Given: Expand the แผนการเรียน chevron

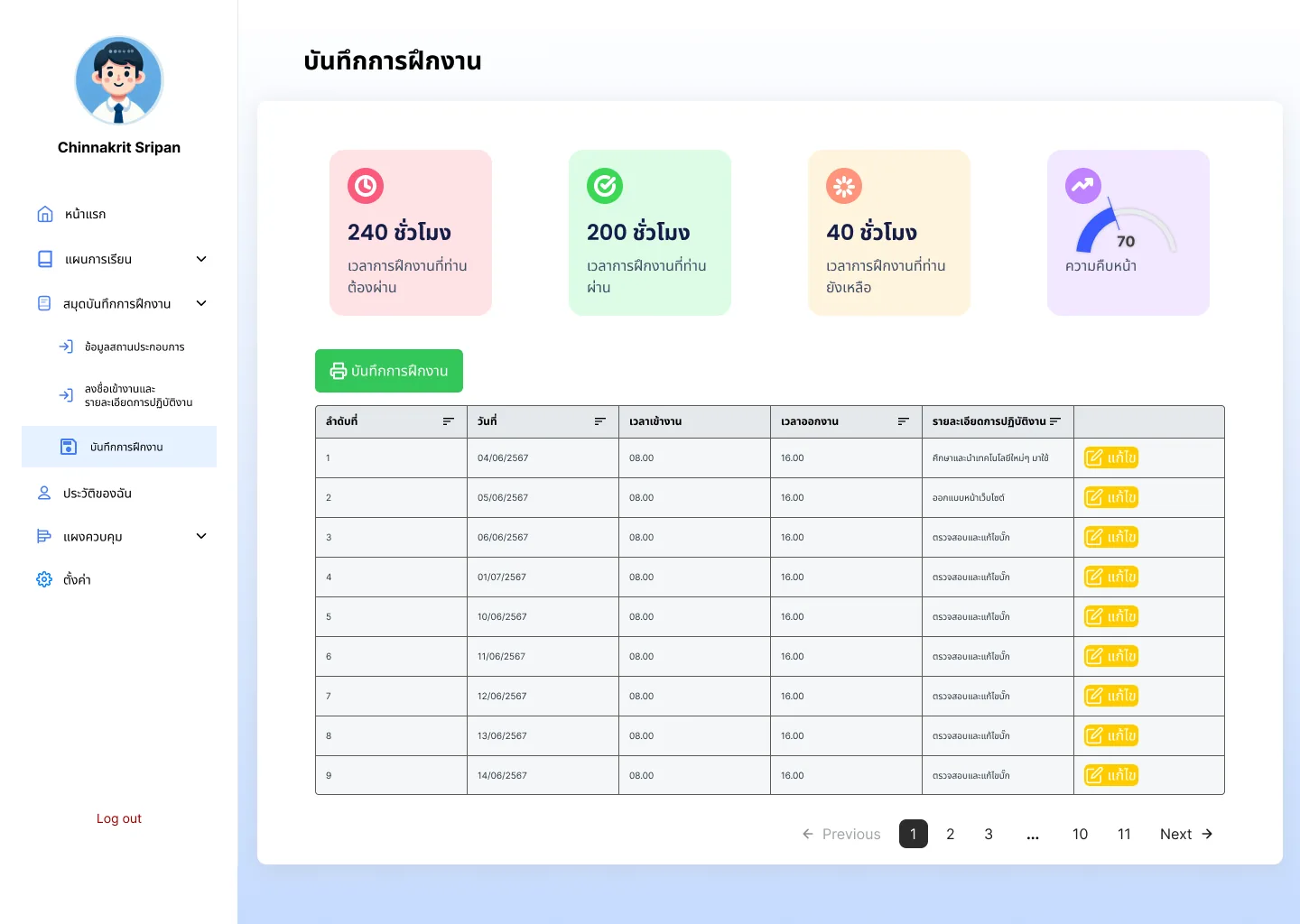Looking at the screenshot, I should tap(201, 259).
